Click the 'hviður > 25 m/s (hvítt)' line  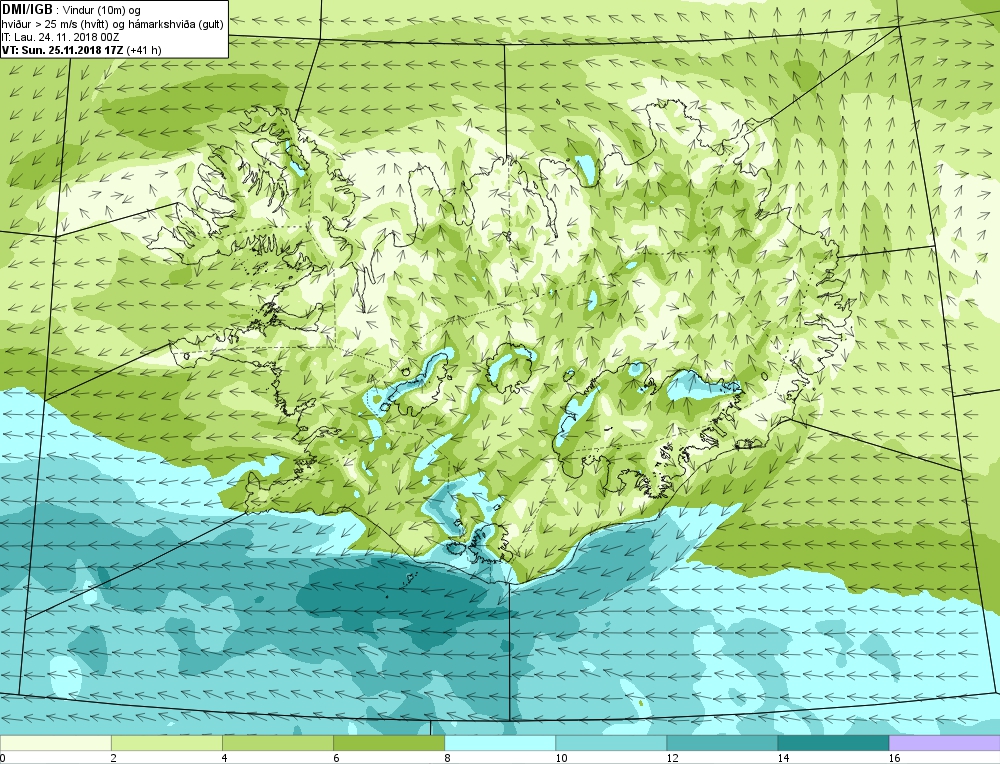click(112, 24)
